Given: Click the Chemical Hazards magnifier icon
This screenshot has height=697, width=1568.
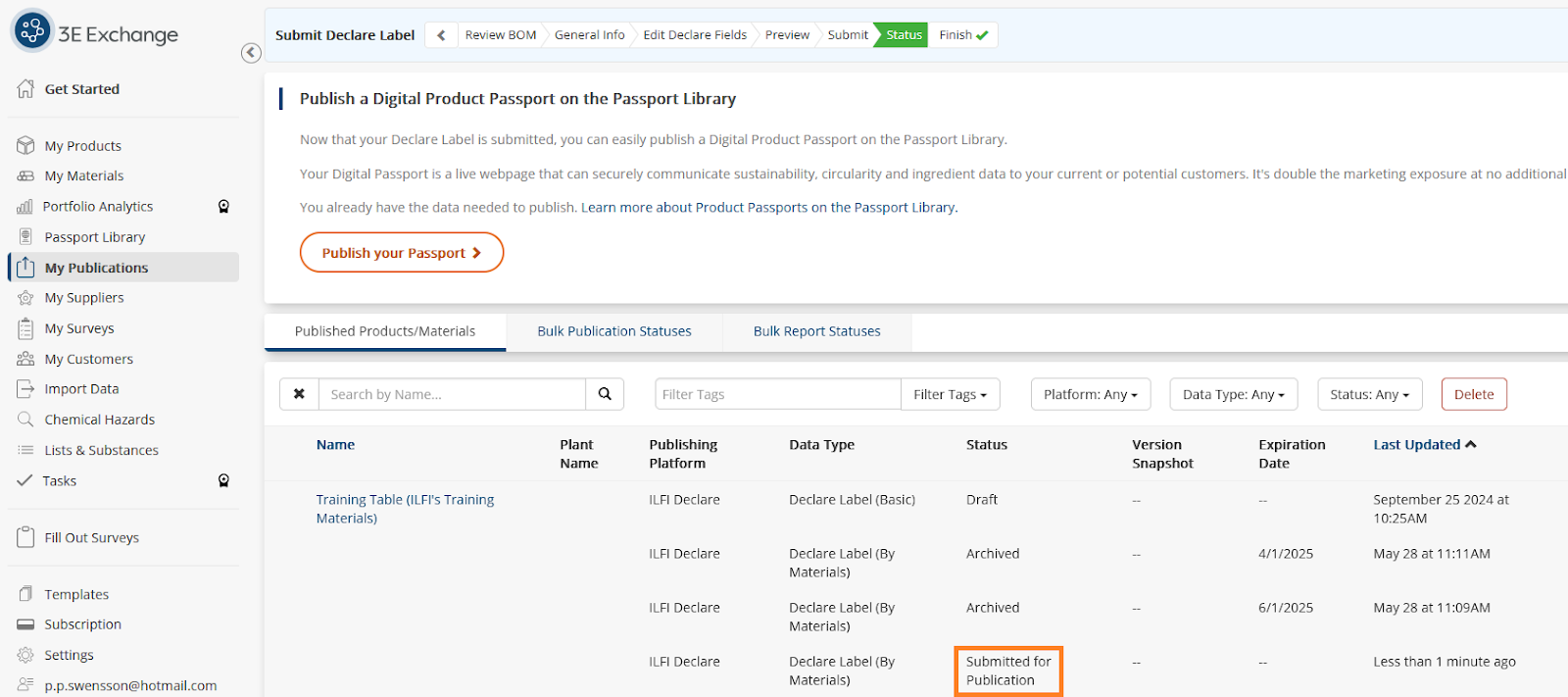Looking at the screenshot, I should point(25,419).
